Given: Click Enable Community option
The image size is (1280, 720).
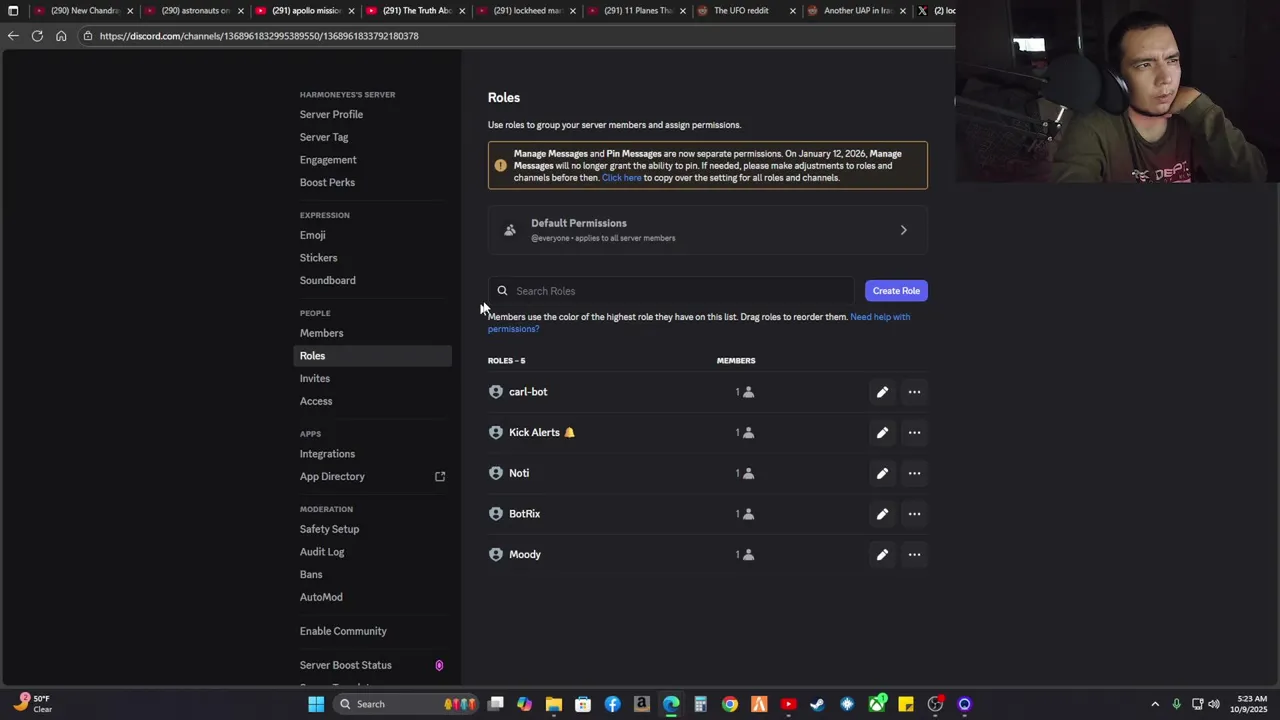Looking at the screenshot, I should pos(343,631).
